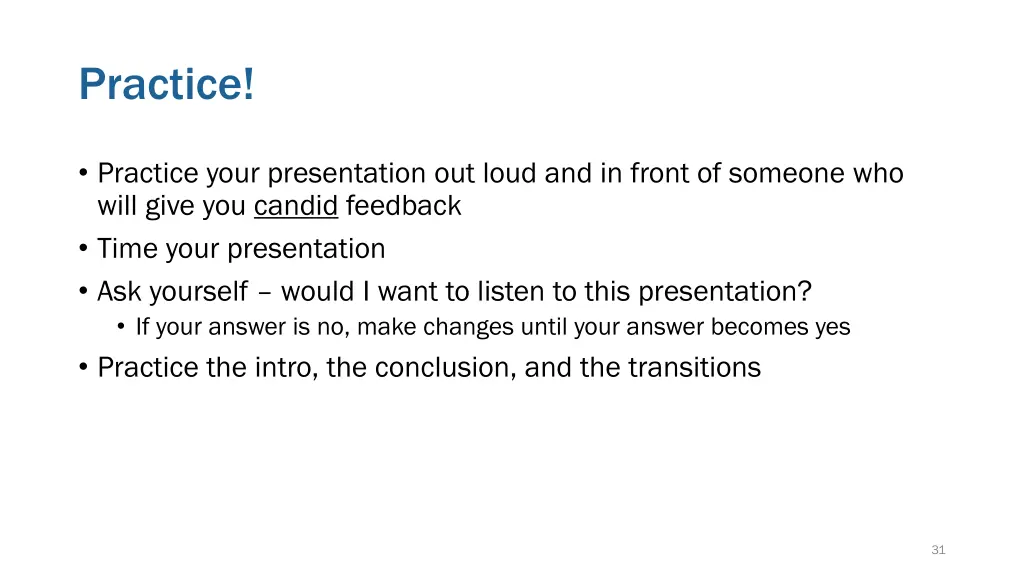Viewport: 1024px width, 576px height.
Task: Select the underlined word "candid"
Action: pos(296,206)
